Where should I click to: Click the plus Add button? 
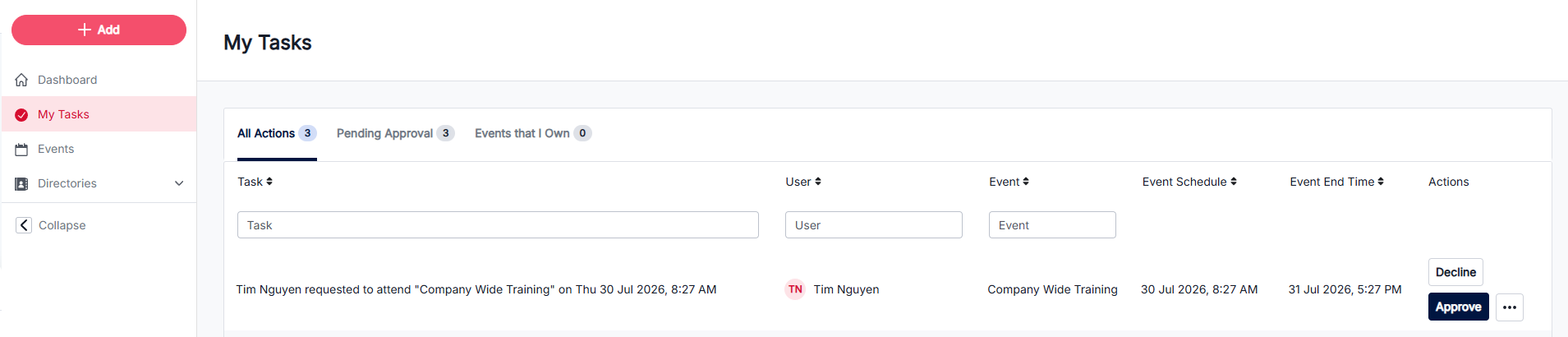(99, 30)
